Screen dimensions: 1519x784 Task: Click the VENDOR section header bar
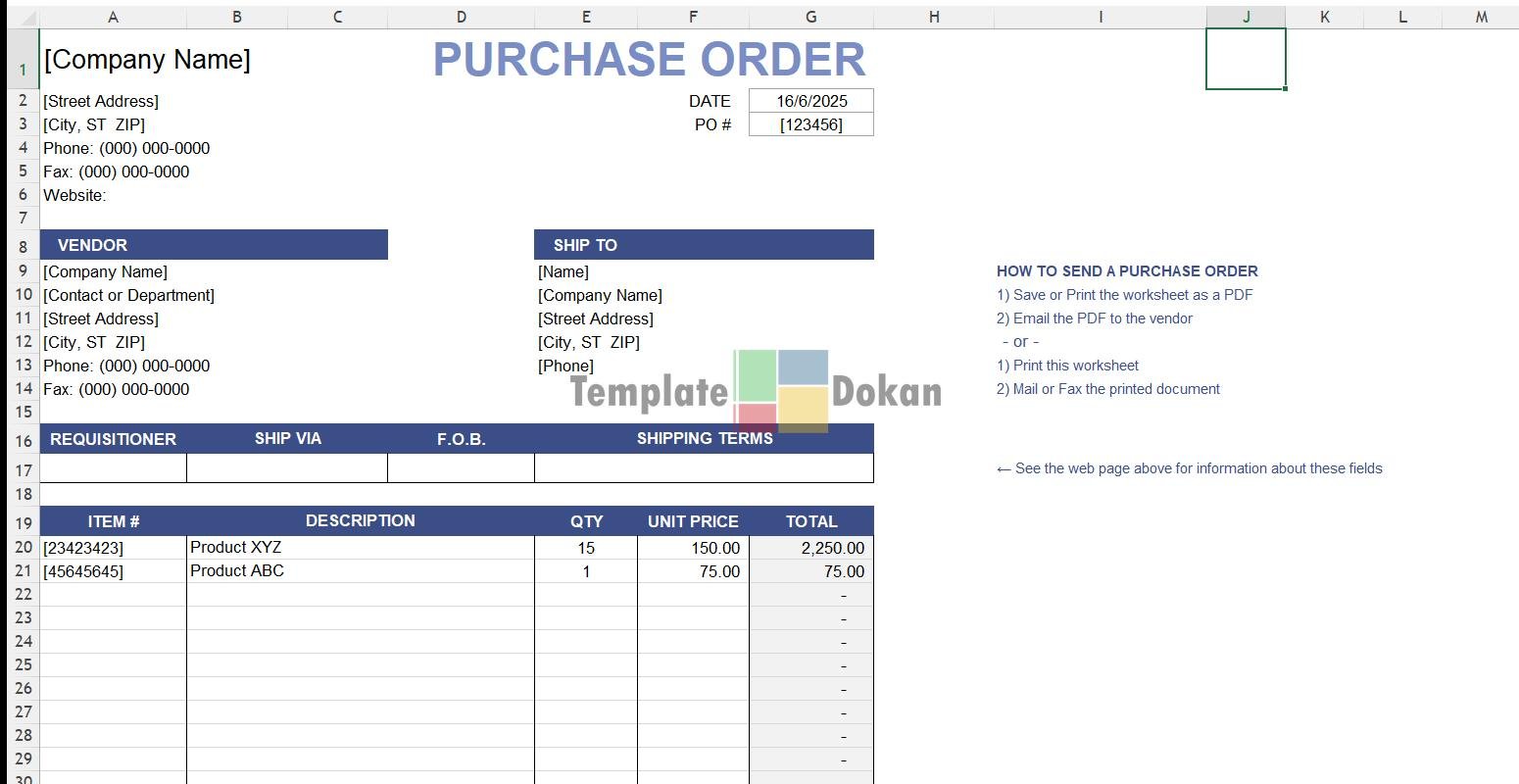coord(214,245)
